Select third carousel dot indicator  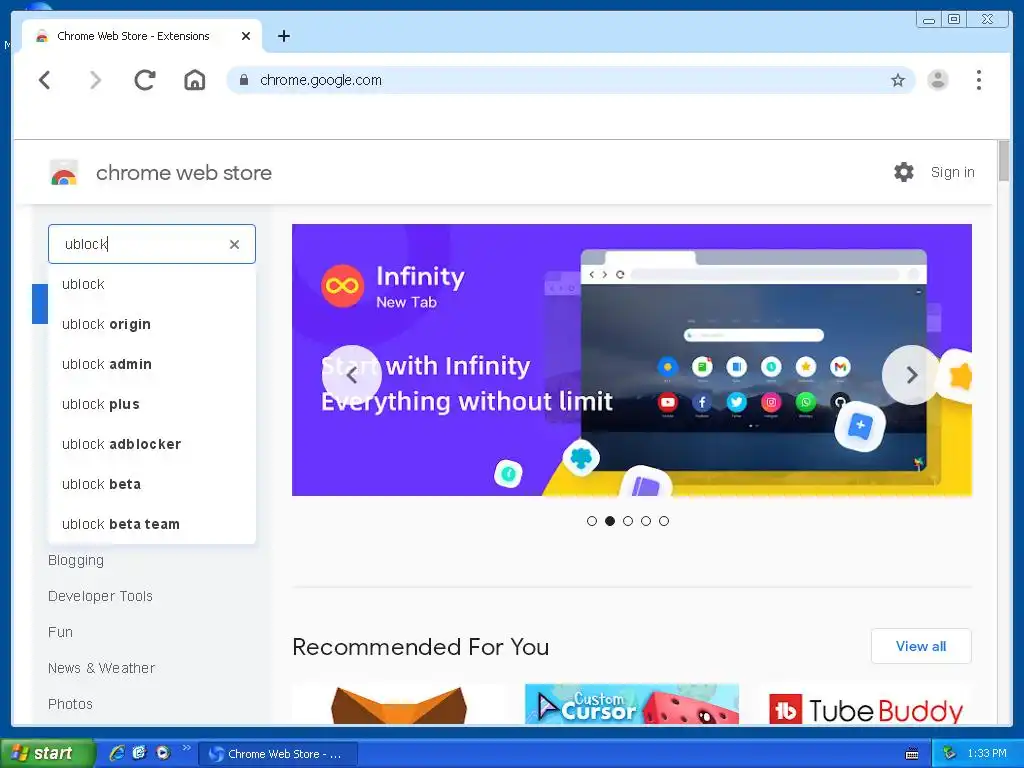pos(628,521)
